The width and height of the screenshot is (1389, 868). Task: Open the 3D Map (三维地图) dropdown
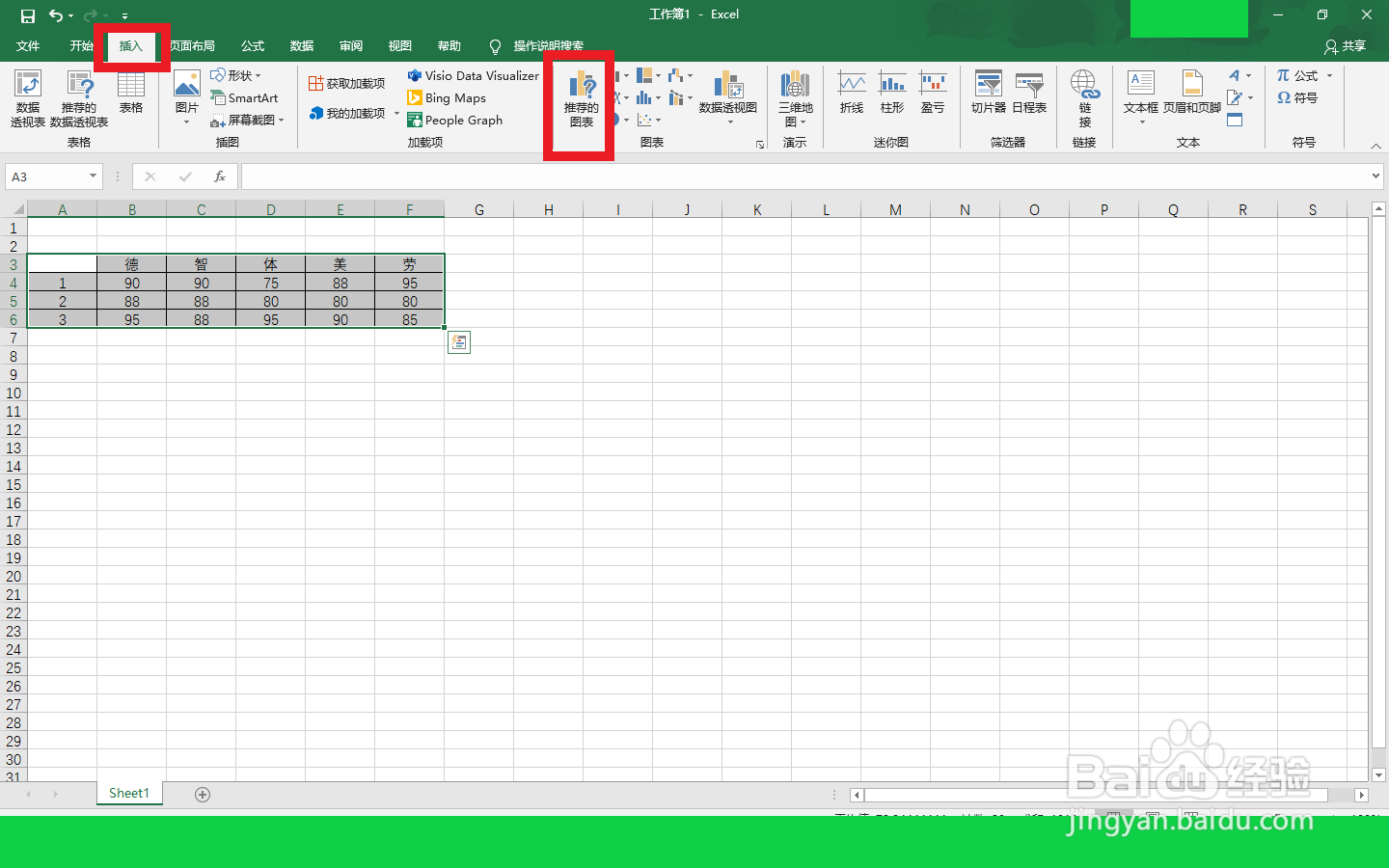[x=795, y=98]
